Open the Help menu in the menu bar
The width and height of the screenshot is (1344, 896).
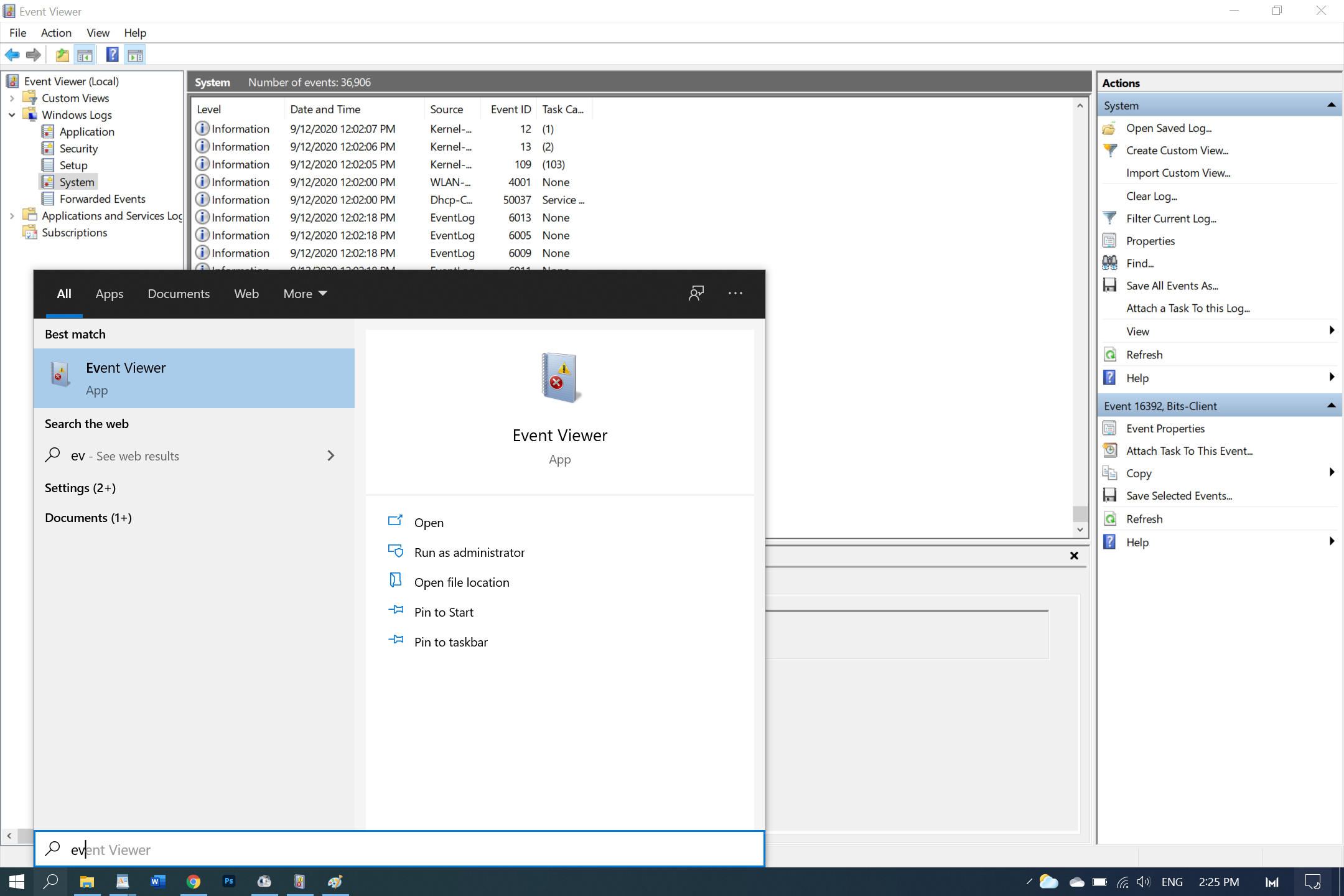point(135,32)
